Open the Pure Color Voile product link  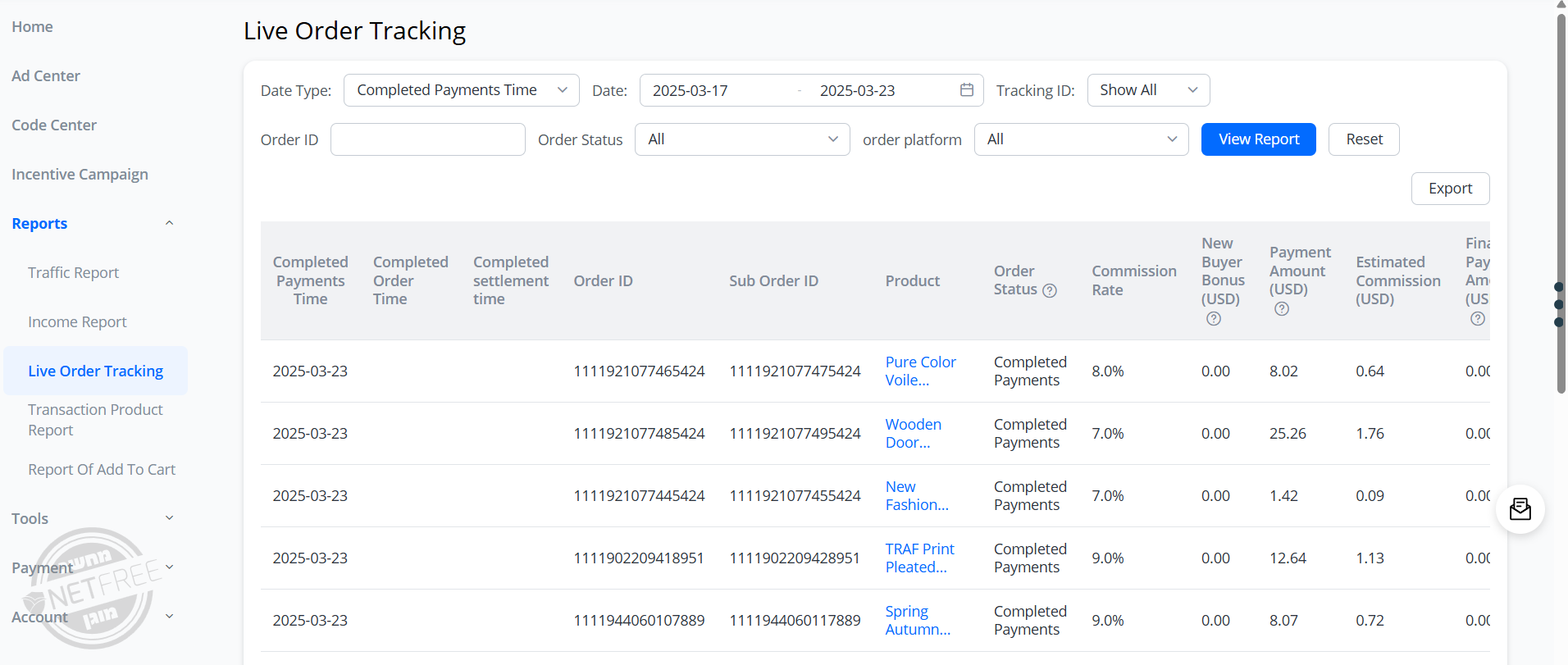pos(920,371)
